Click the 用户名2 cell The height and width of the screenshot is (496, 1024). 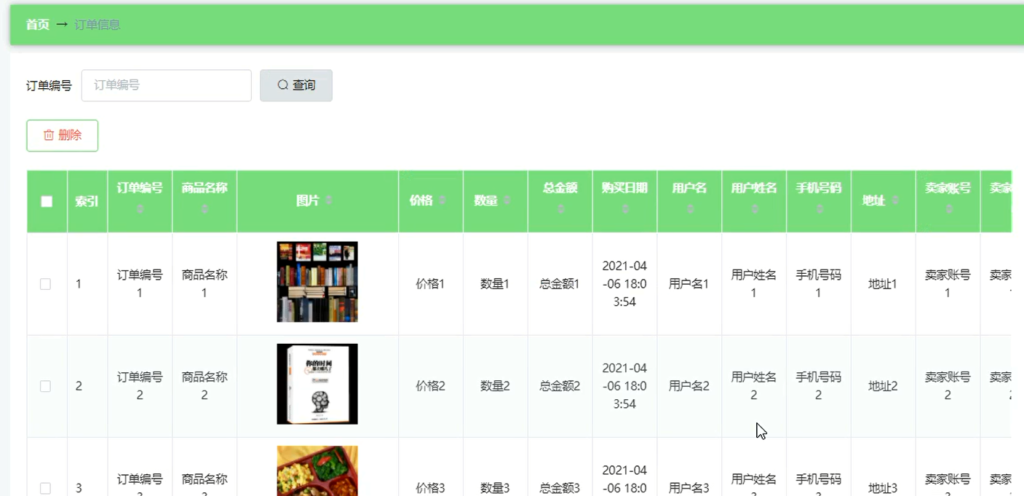[689, 386]
